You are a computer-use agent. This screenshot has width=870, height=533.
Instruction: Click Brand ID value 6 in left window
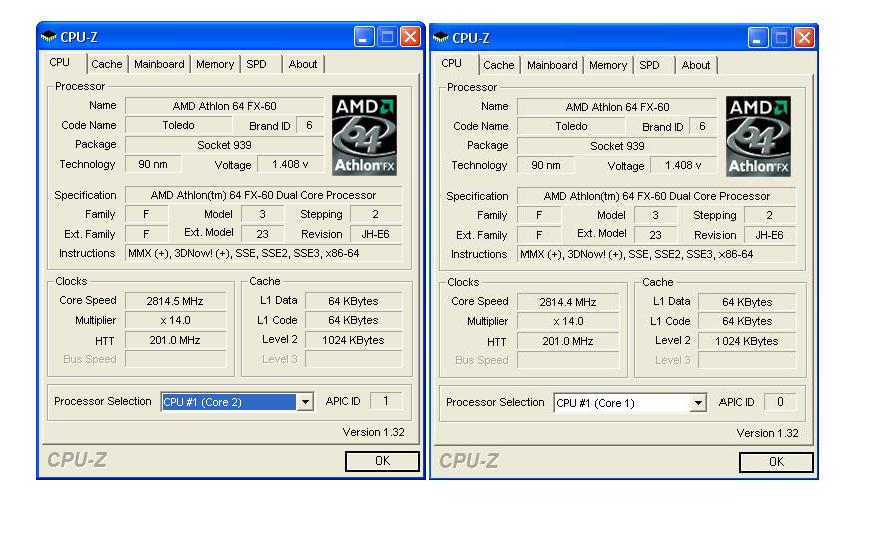point(310,125)
